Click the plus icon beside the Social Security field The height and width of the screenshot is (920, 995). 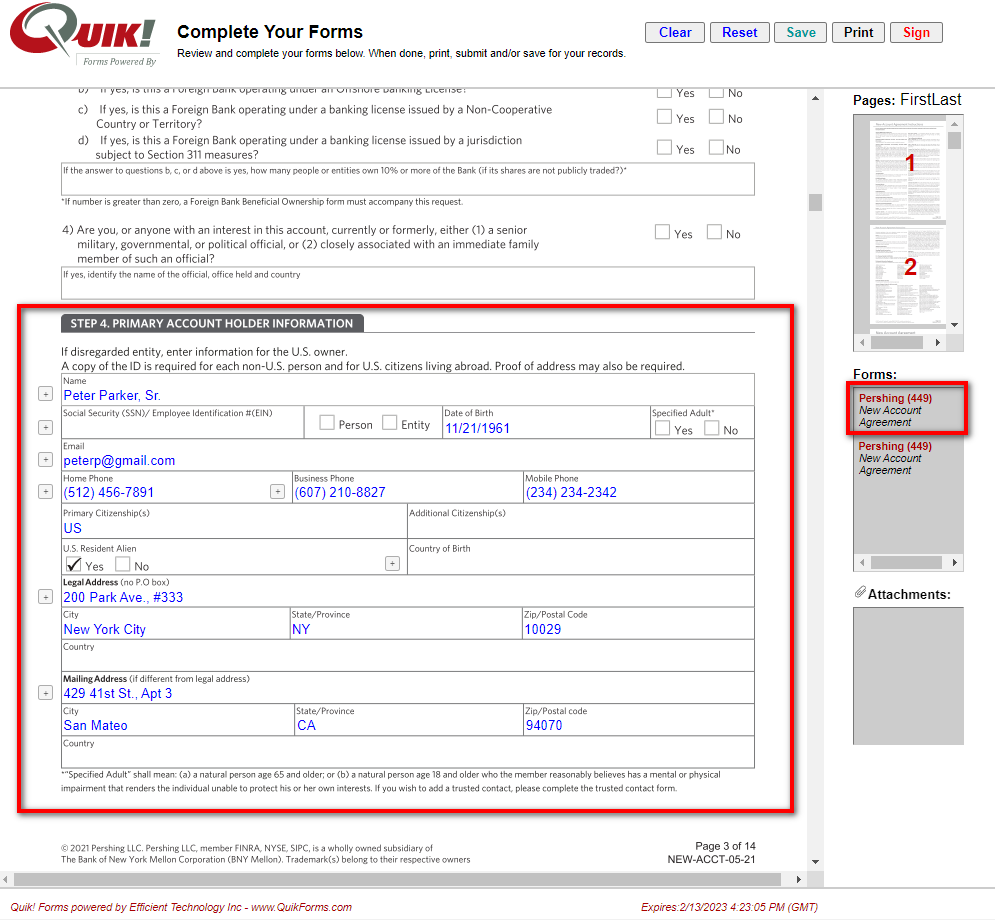45,427
